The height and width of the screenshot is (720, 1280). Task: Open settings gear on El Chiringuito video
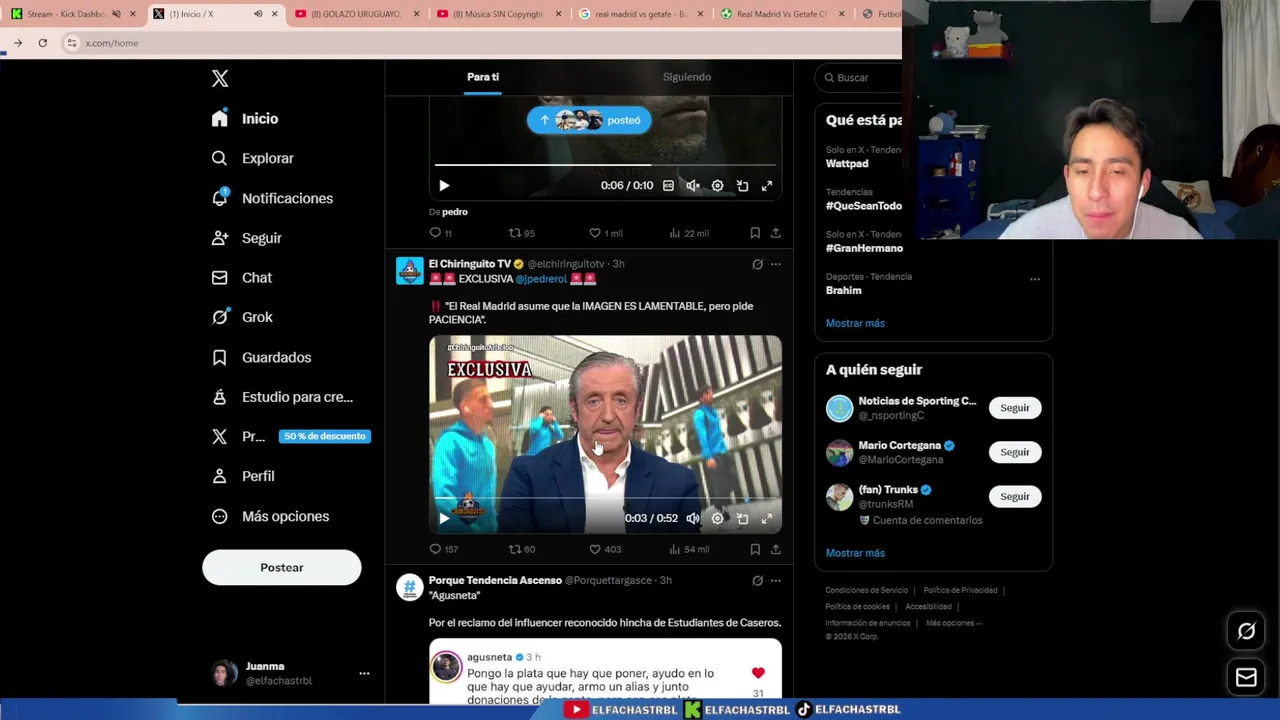click(x=717, y=519)
